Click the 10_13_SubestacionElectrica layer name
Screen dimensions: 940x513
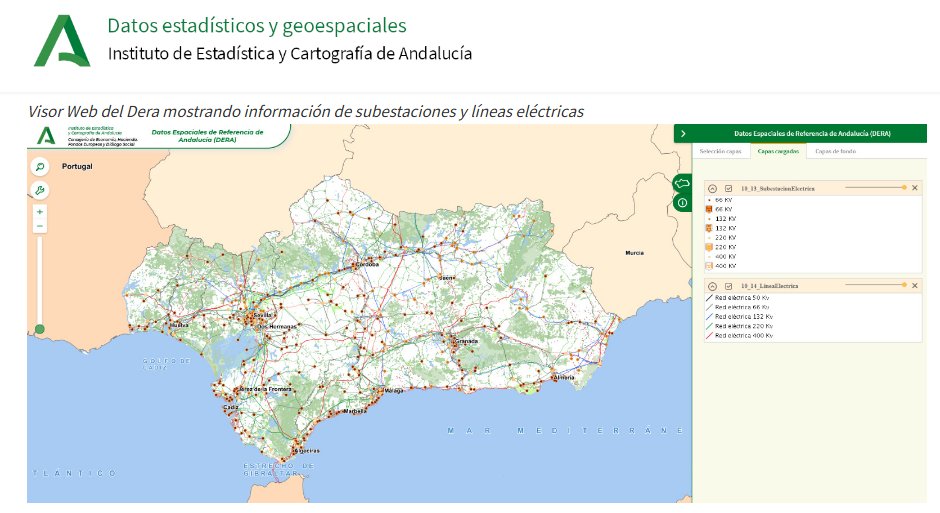(778, 188)
